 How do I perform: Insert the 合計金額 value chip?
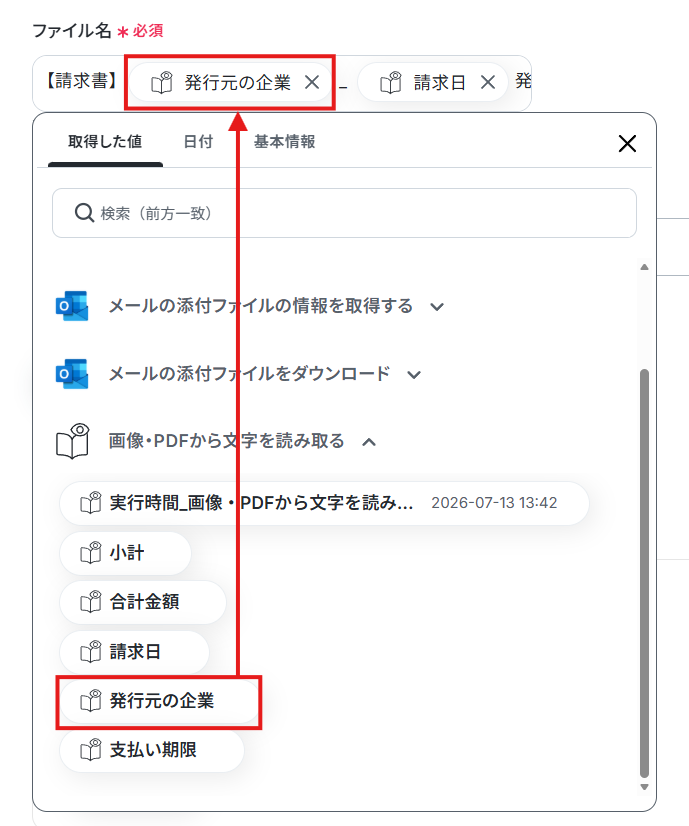(x=143, y=602)
